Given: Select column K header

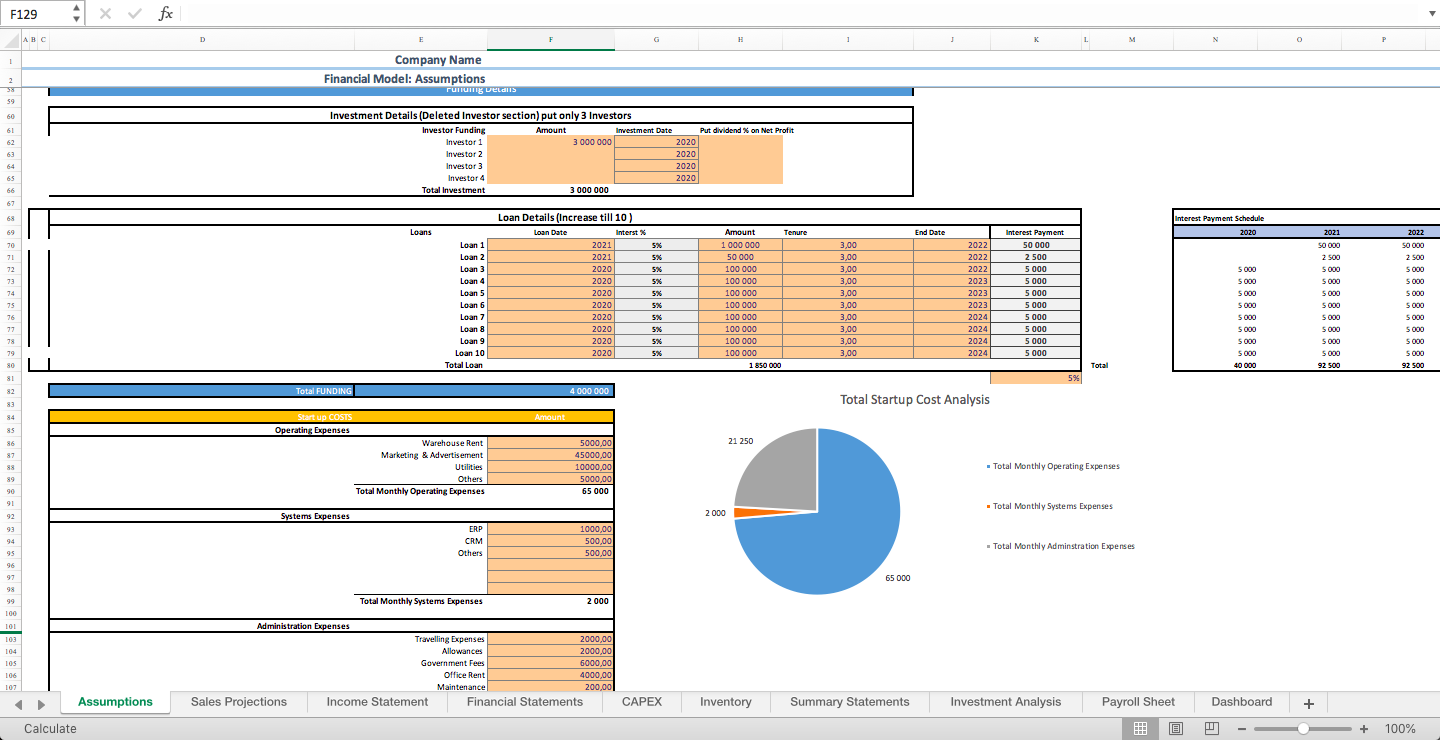Looking at the screenshot, I should click(x=1036, y=40).
